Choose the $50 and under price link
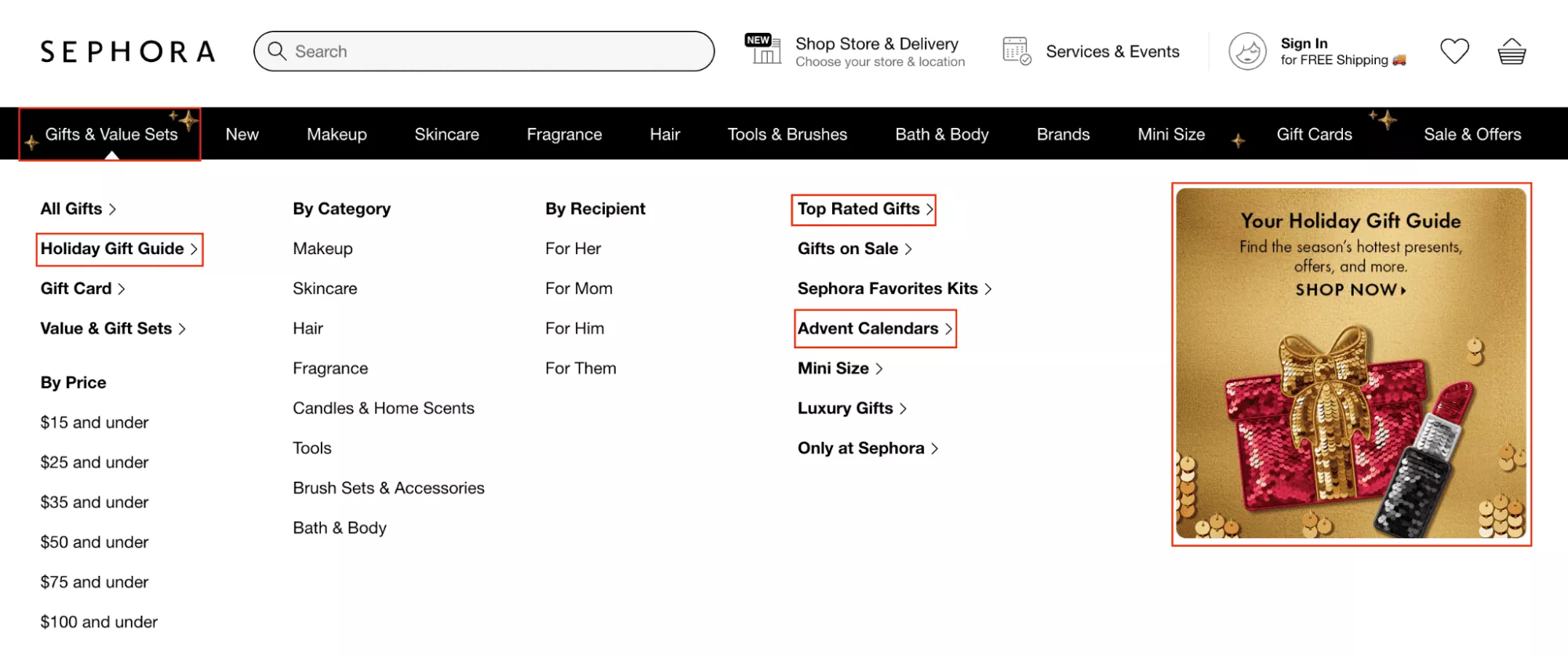The image size is (1568, 659). (x=94, y=542)
